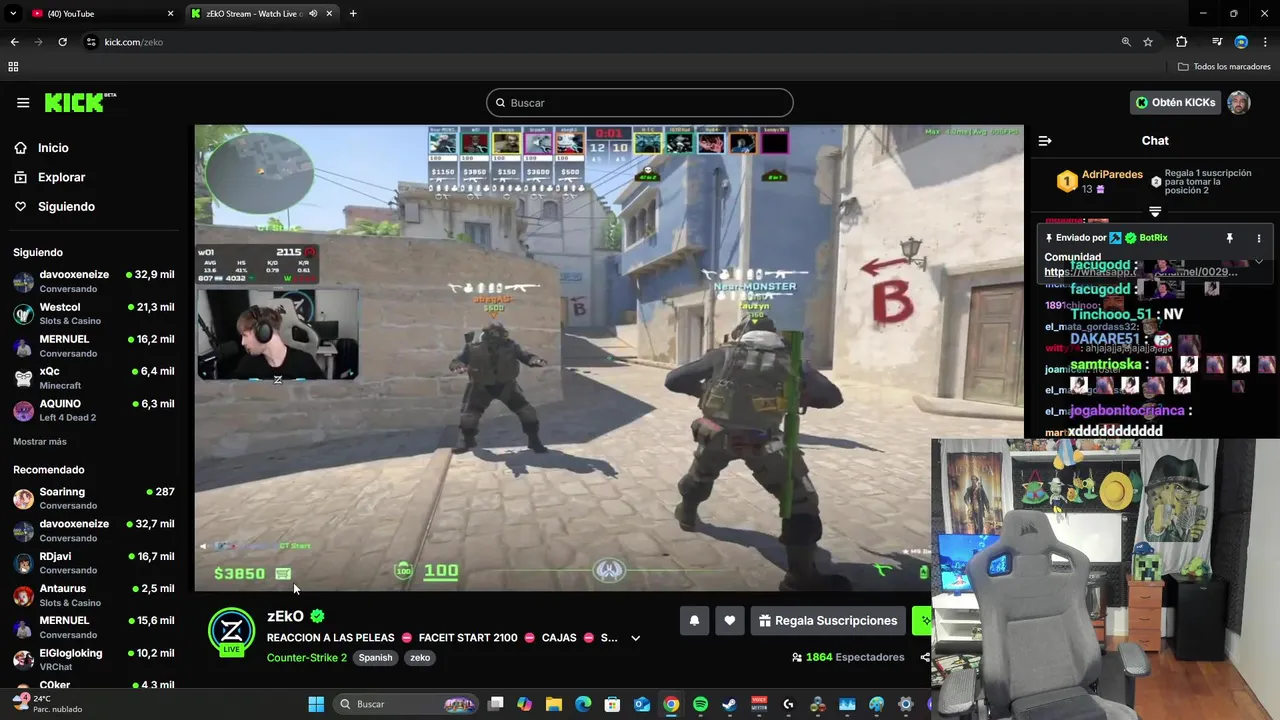Open Chrome profile avatar
Viewport: 1280px width, 720px height.
click(x=1241, y=42)
